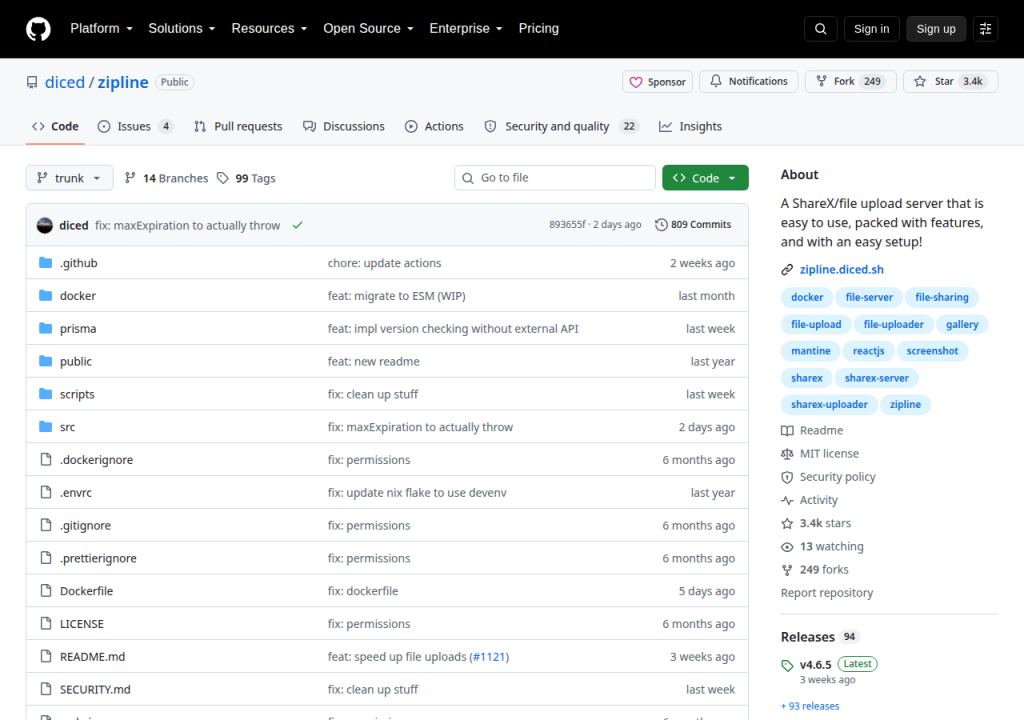This screenshot has height=720, width=1024.
Task: Switch to the Discussions tab
Action: pos(344,126)
